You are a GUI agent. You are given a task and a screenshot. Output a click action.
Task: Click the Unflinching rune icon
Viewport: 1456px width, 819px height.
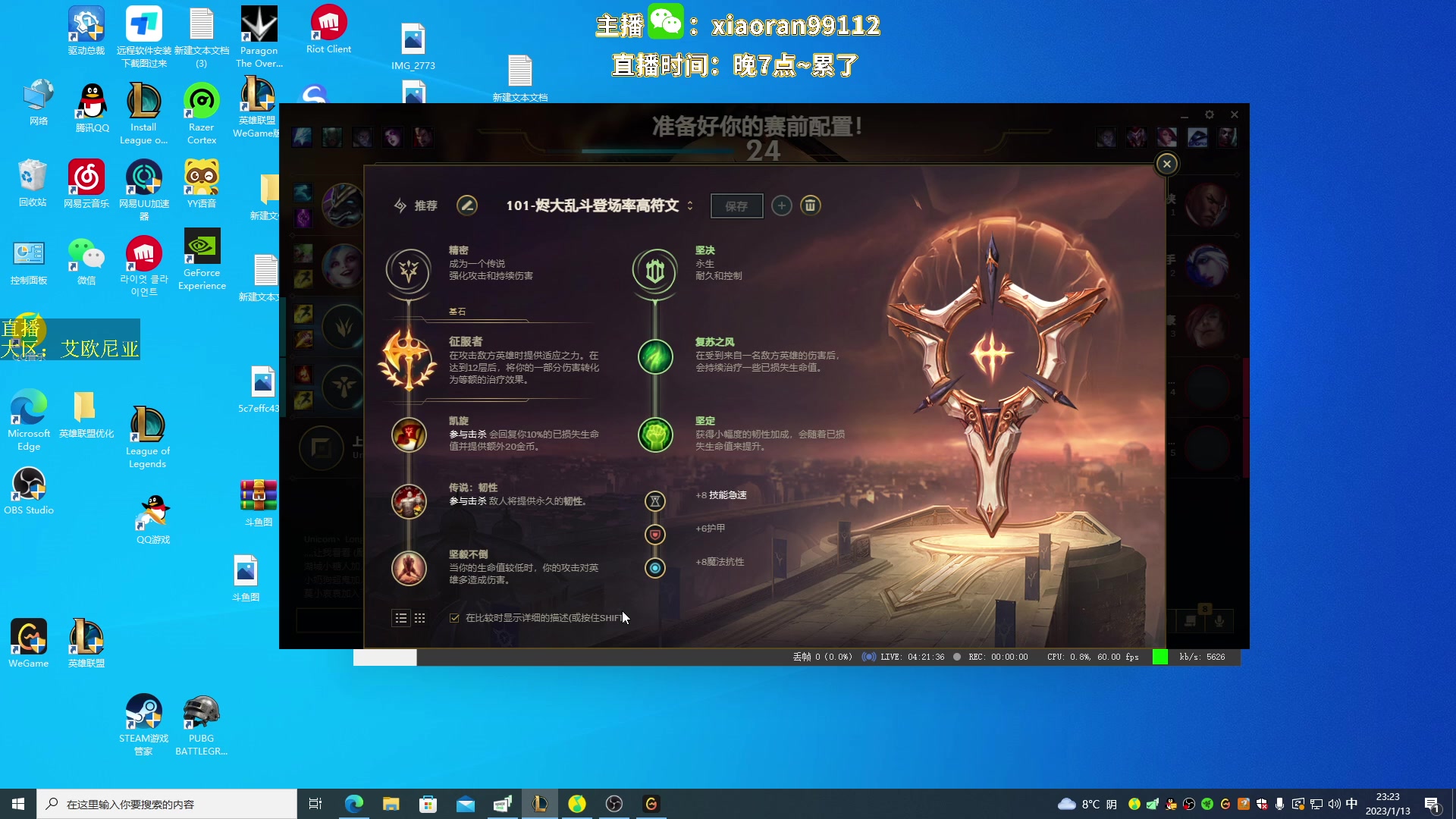point(655,435)
